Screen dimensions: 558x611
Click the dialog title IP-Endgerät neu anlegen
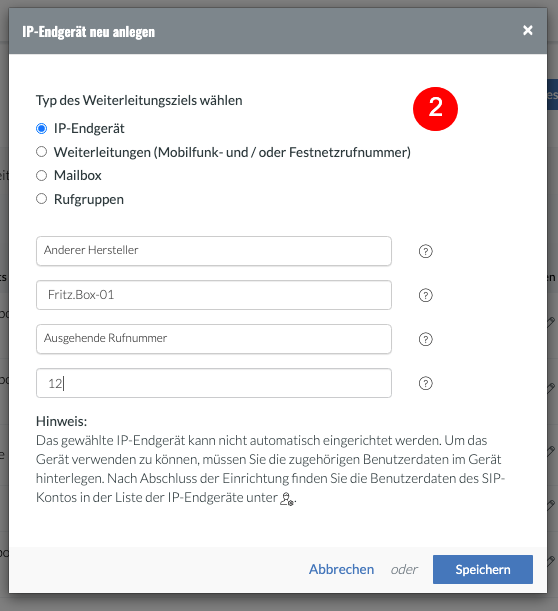[x=88, y=32]
